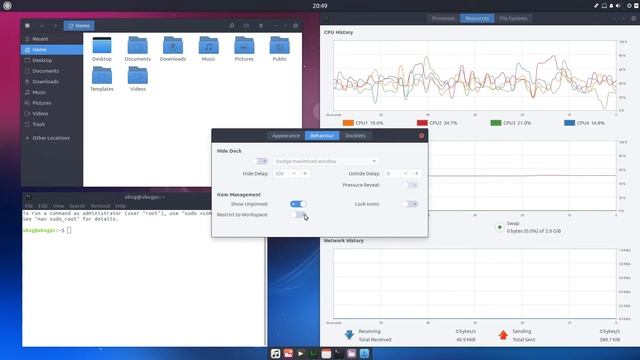640x360 pixels.
Task: Open the Music app in the dock
Action: click(x=276, y=353)
